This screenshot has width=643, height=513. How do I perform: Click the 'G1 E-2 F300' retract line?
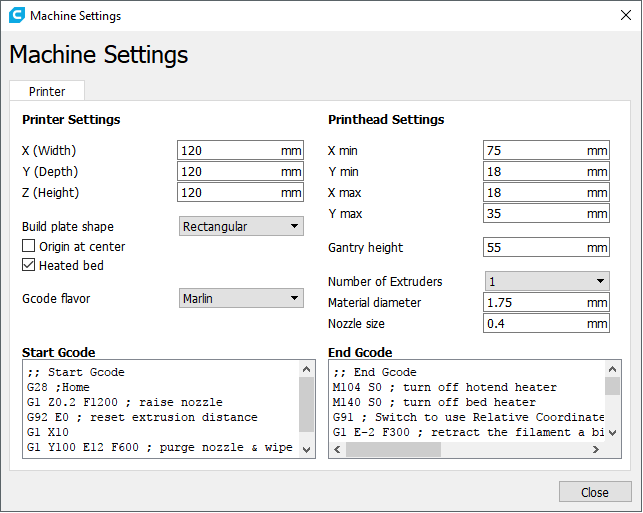point(468,432)
